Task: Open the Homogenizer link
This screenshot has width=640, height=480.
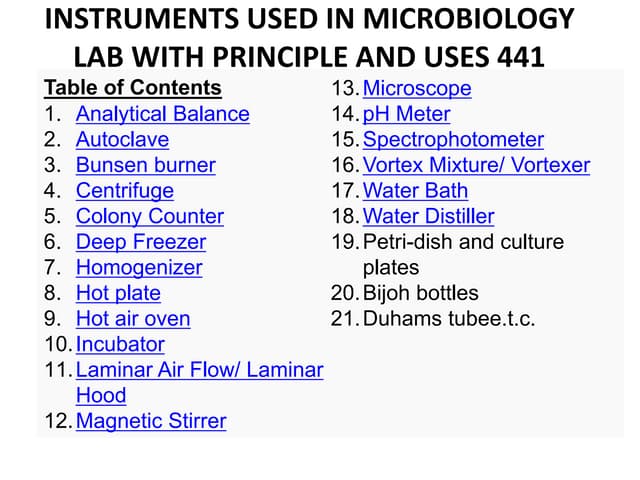Action: click(138, 268)
